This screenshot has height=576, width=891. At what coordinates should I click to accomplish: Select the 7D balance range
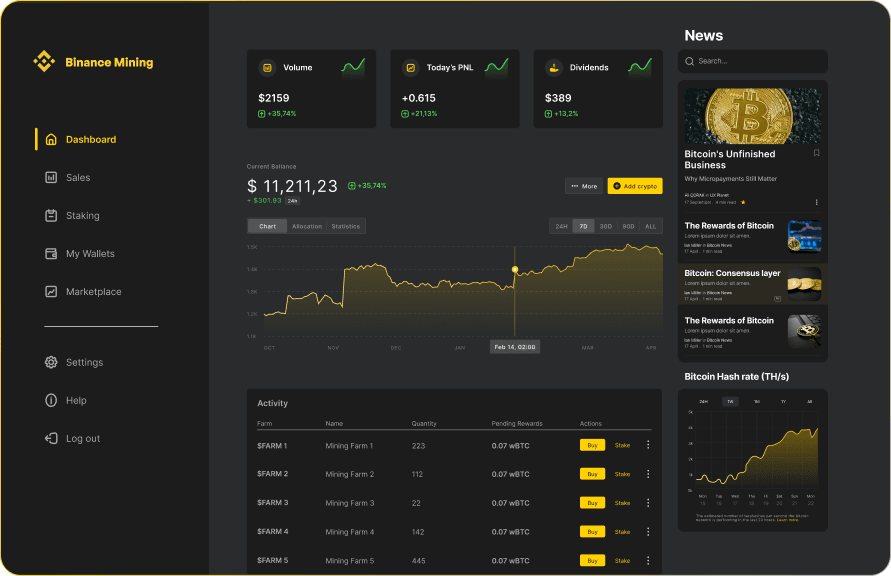point(583,226)
